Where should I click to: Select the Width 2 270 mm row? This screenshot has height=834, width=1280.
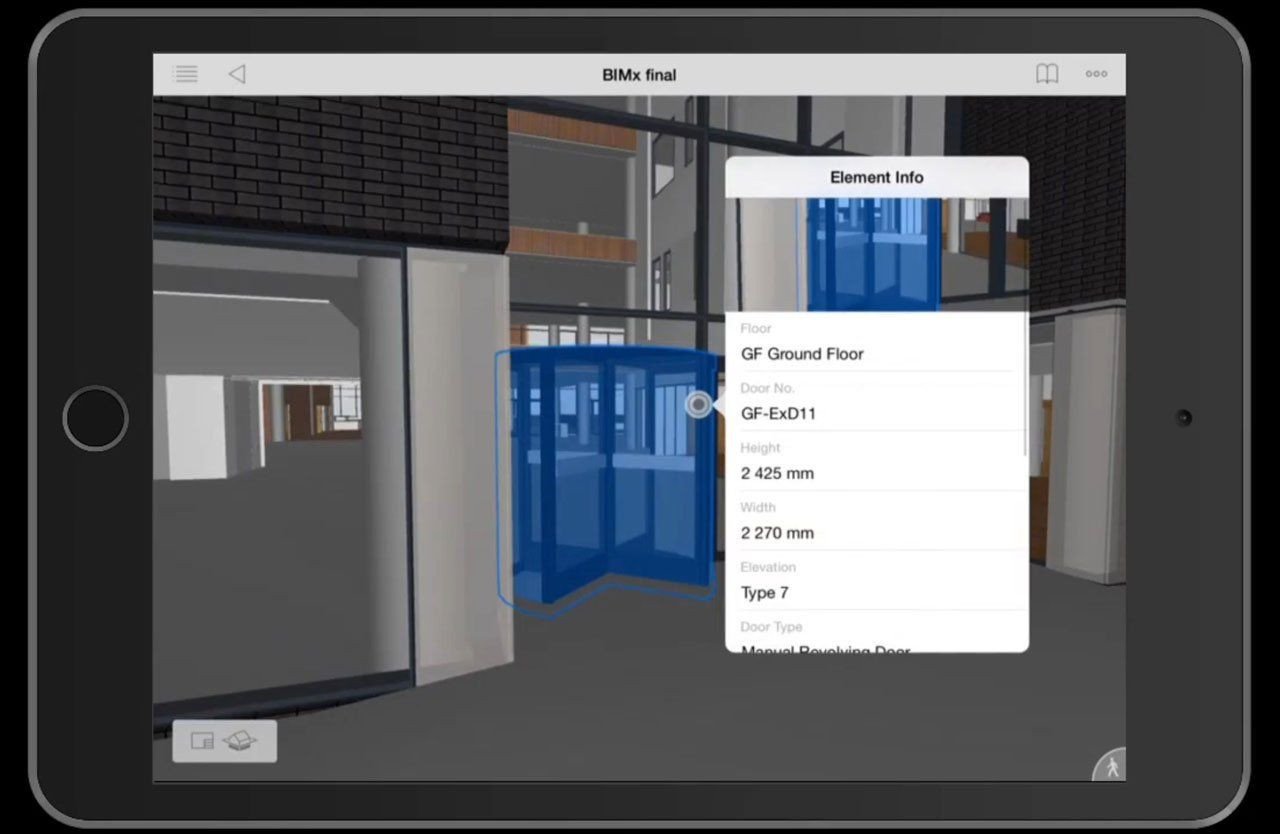877,521
